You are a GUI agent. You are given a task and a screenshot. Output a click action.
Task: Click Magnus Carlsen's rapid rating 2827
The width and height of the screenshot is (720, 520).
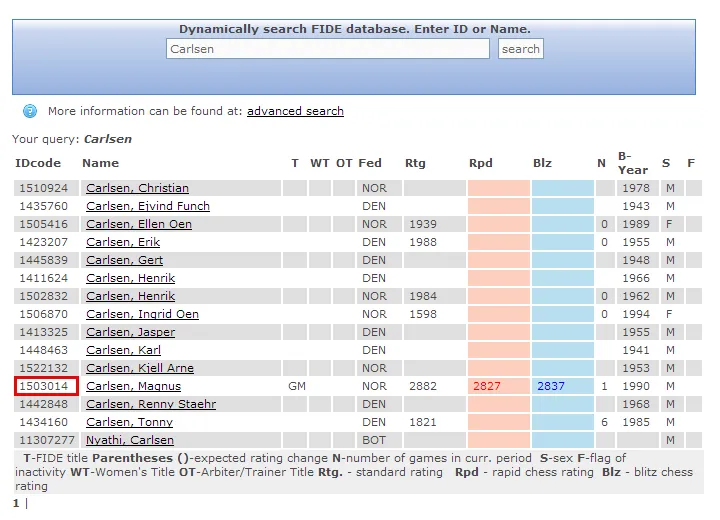(x=487, y=386)
